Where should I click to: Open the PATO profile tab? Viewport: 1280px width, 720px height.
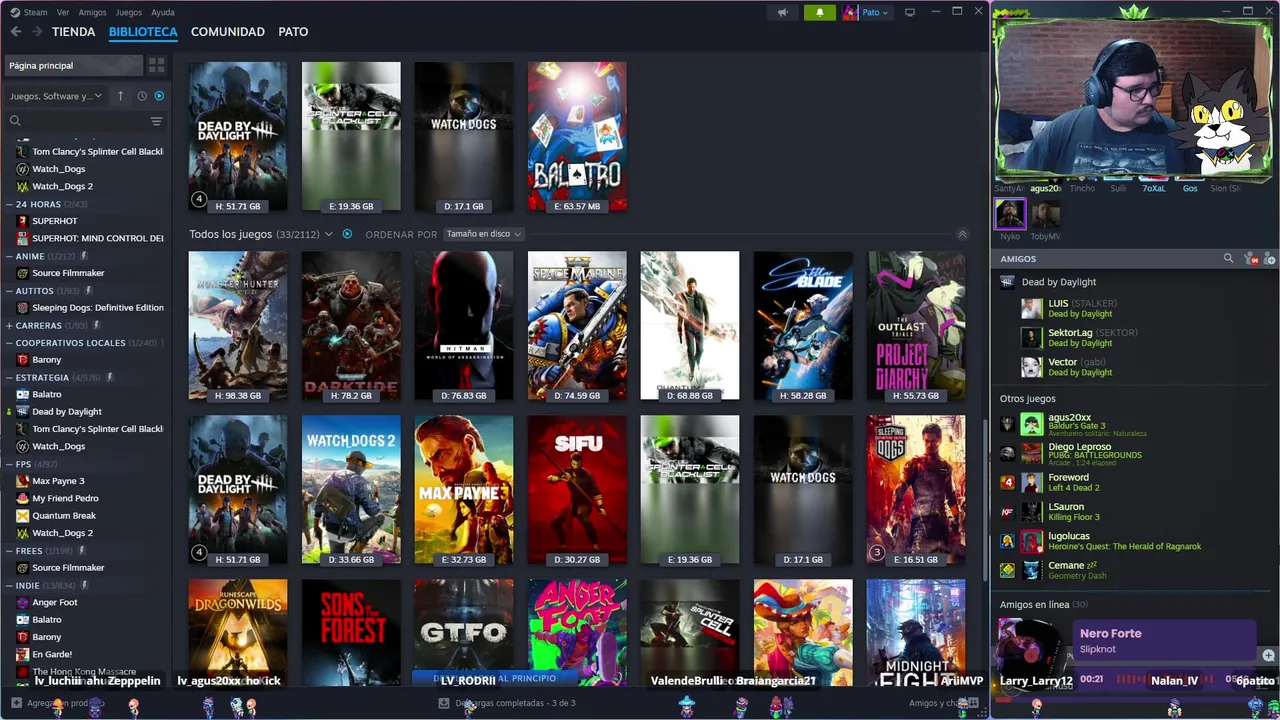[293, 32]
